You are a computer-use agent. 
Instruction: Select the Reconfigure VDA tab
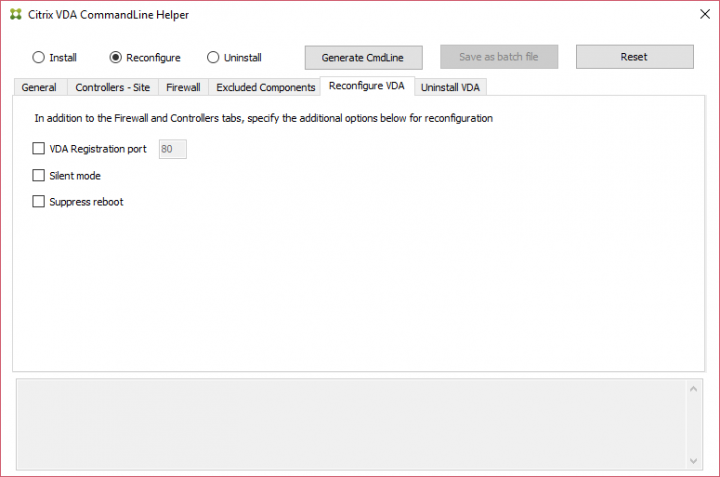(x=366, y=86)
